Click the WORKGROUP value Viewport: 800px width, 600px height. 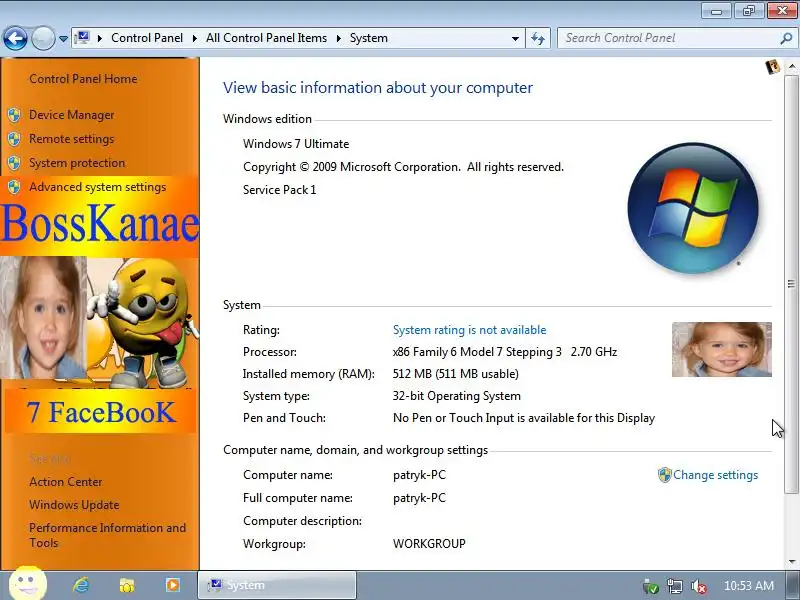(x=429, y=544)
